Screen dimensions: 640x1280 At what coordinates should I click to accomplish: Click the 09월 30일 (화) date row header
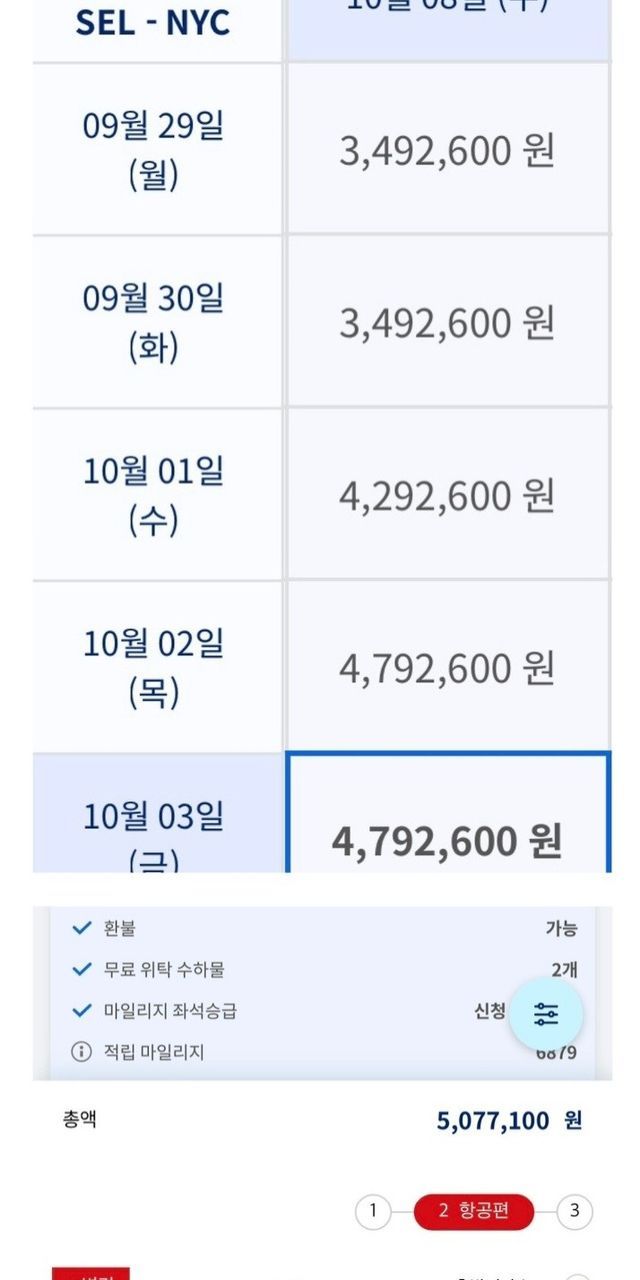point(154,323)
